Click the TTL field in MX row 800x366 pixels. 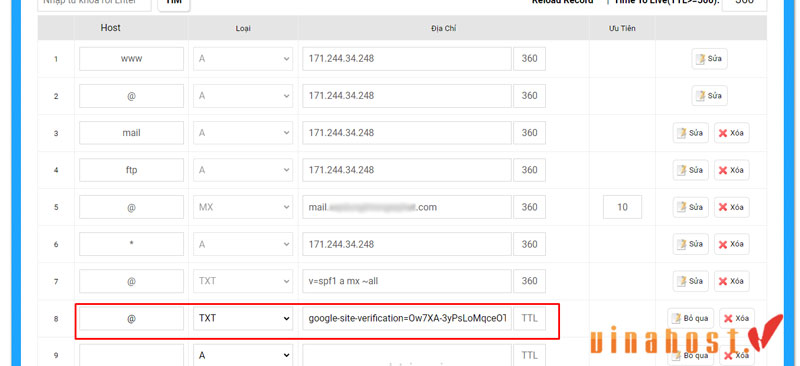530,207
